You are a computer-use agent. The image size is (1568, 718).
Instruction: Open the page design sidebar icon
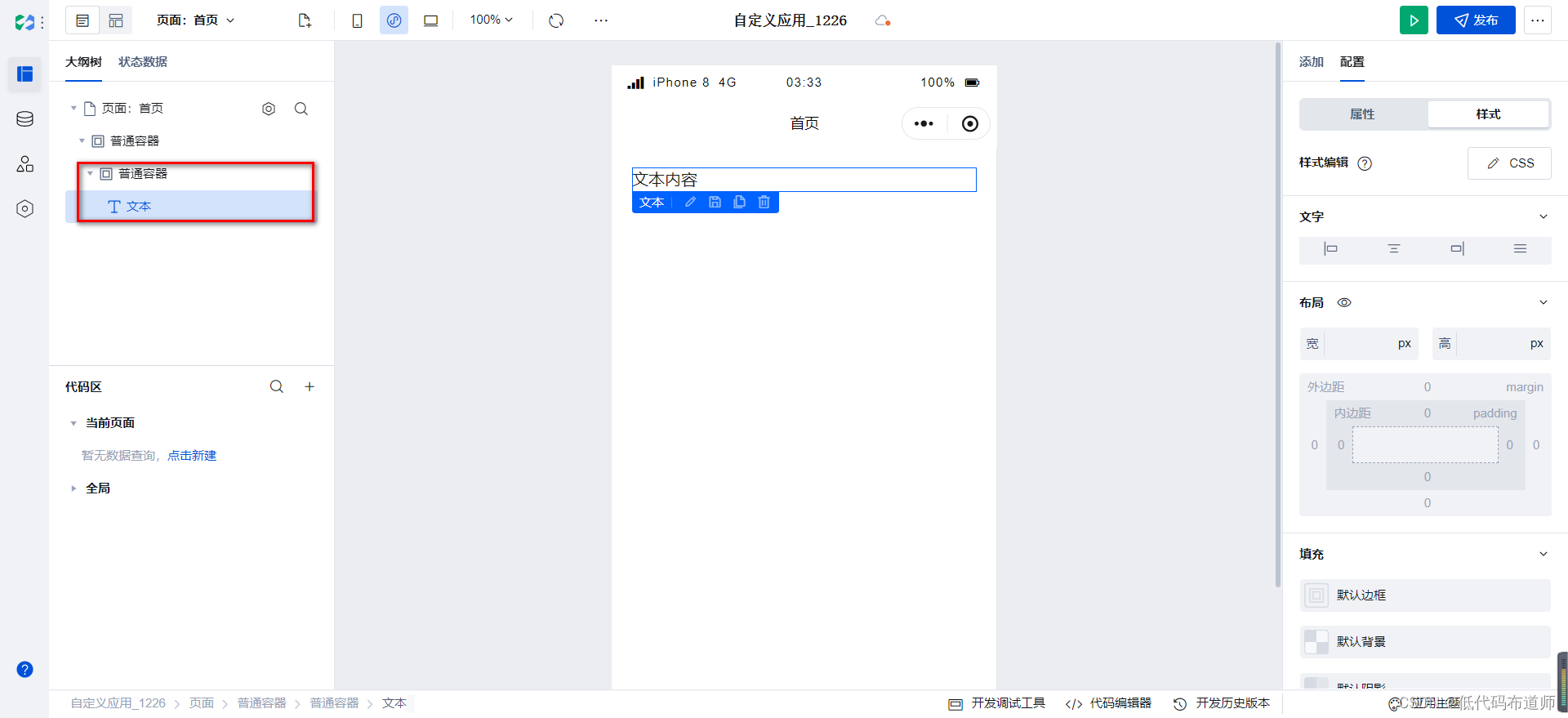[x=24, y=74]
